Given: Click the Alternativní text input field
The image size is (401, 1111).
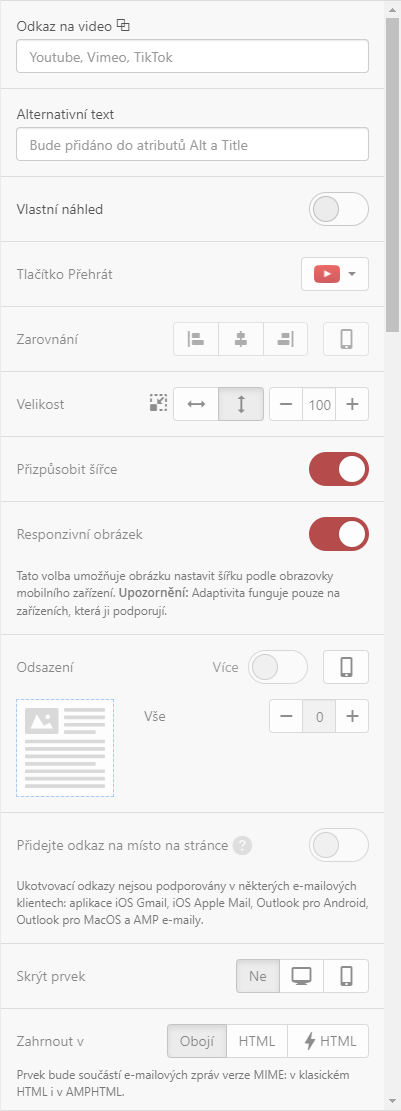Looking at the screenshot, I should click(x=192, y=145).
